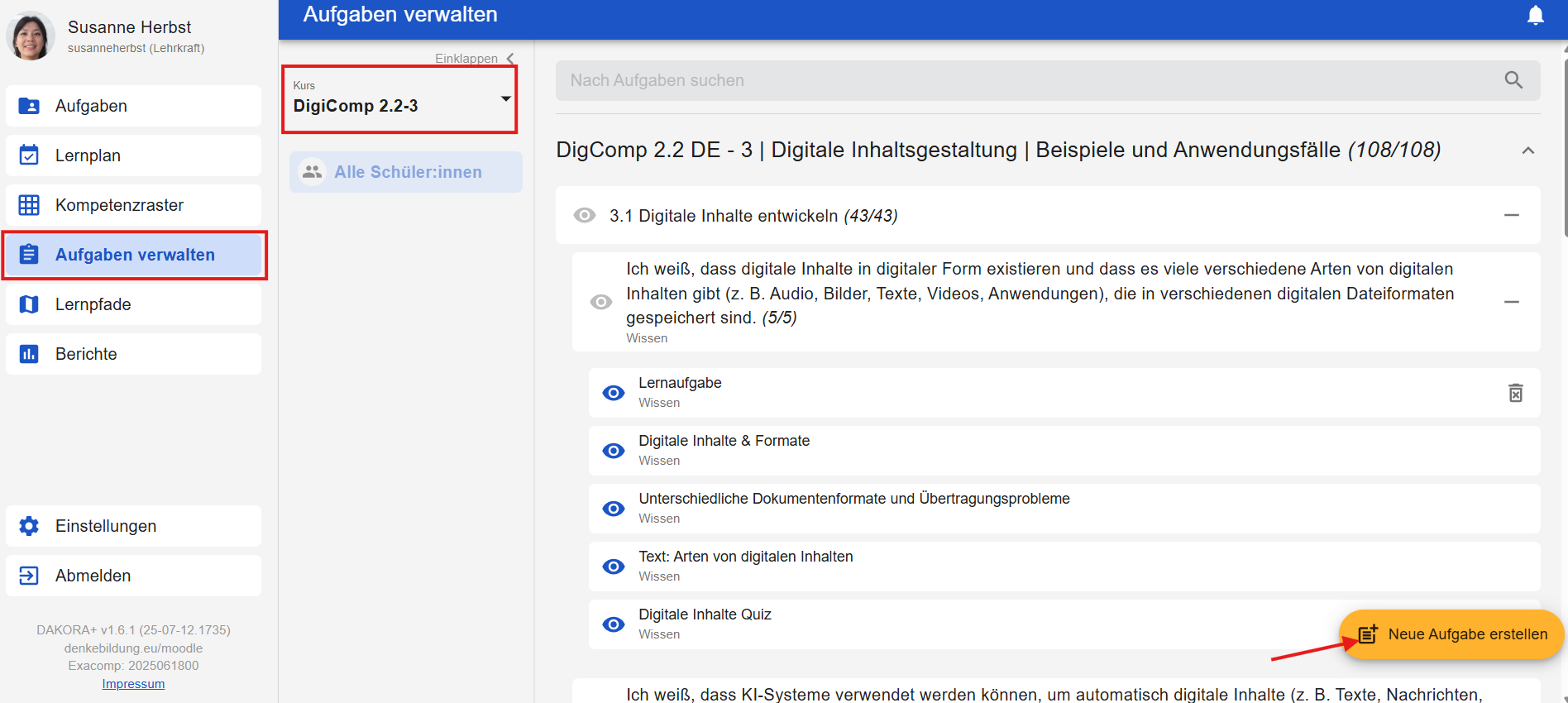Open the Impressum link
The width and height of the screenshot is (1568, 703).
(x=133, y=684)
